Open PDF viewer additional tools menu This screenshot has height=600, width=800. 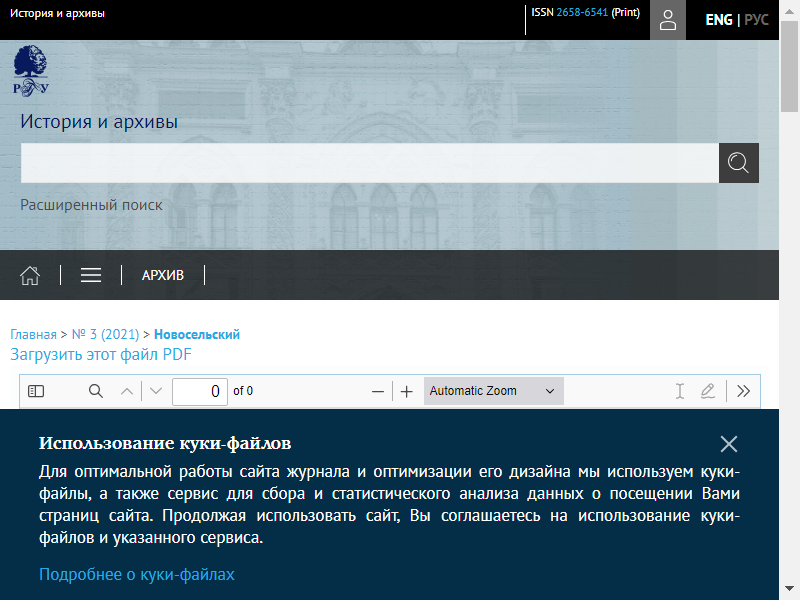pos(743,391)
